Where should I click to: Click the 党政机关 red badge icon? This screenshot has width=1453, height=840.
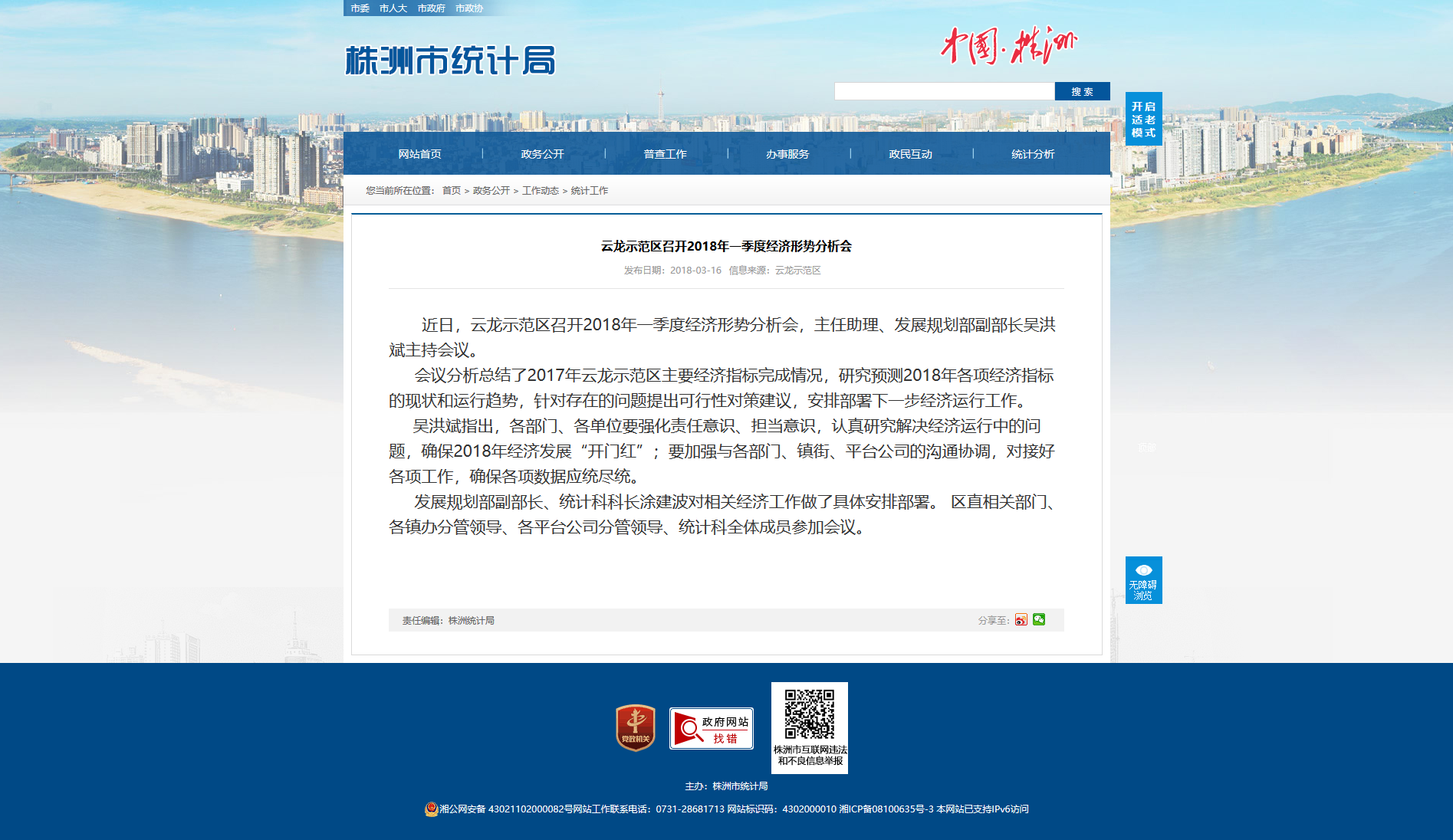coord(636,728)
